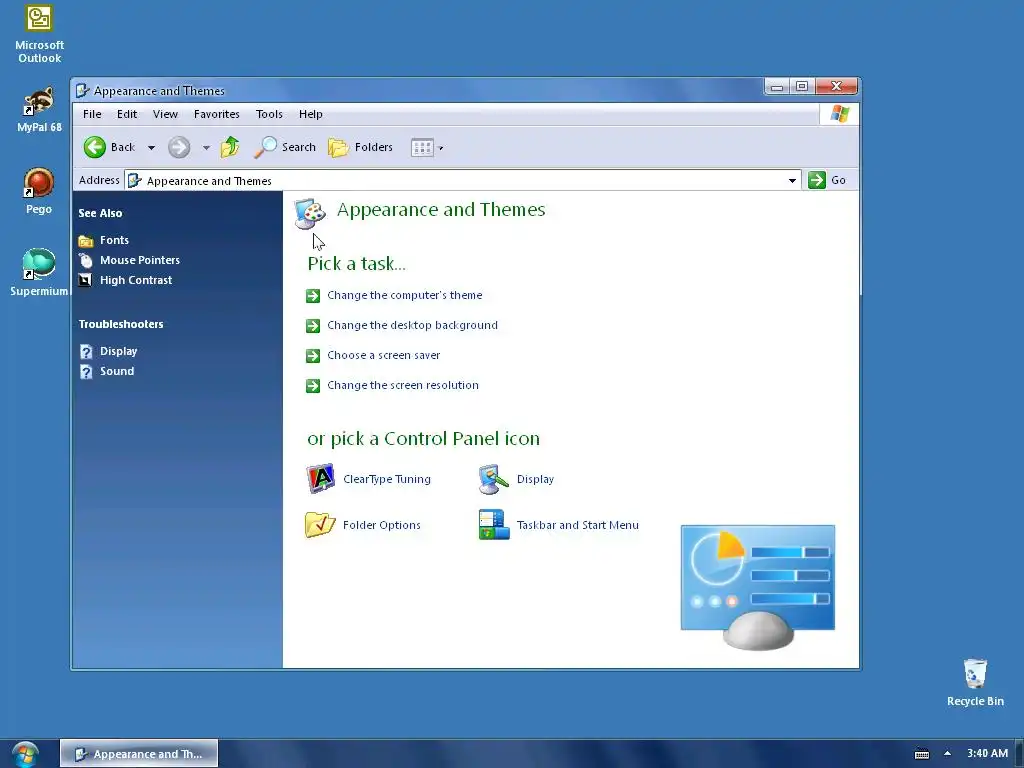This screenshot has height=768, width=1024.
Task: Click the Fonts folder icon
Action: (x=86, y=240)
